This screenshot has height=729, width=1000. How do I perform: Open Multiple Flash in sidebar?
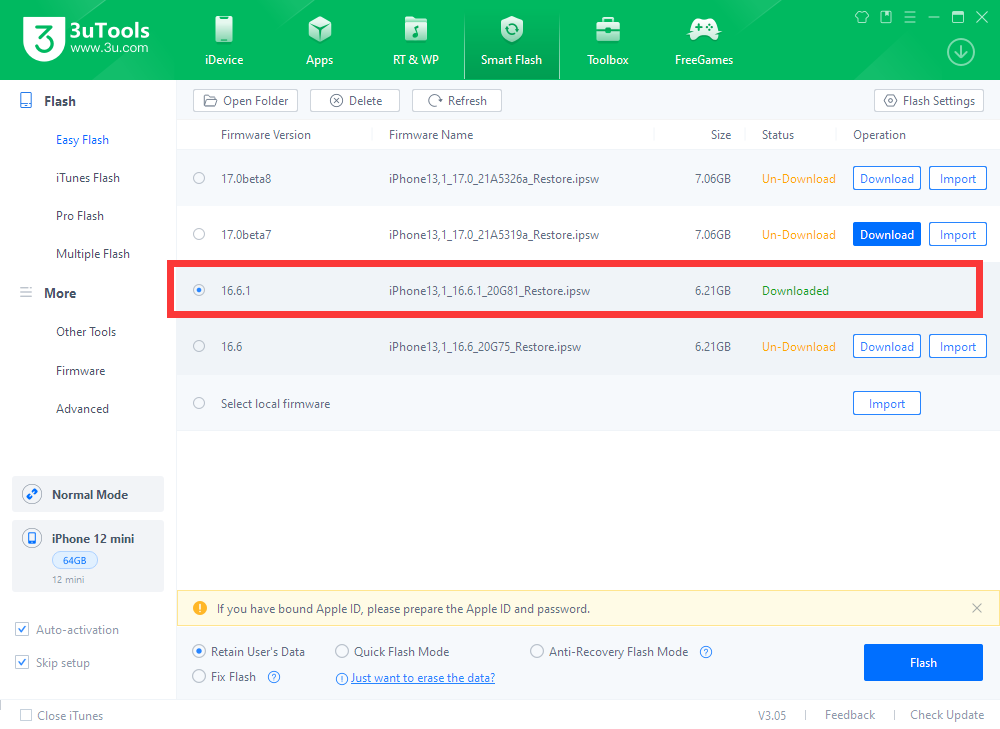93,254
